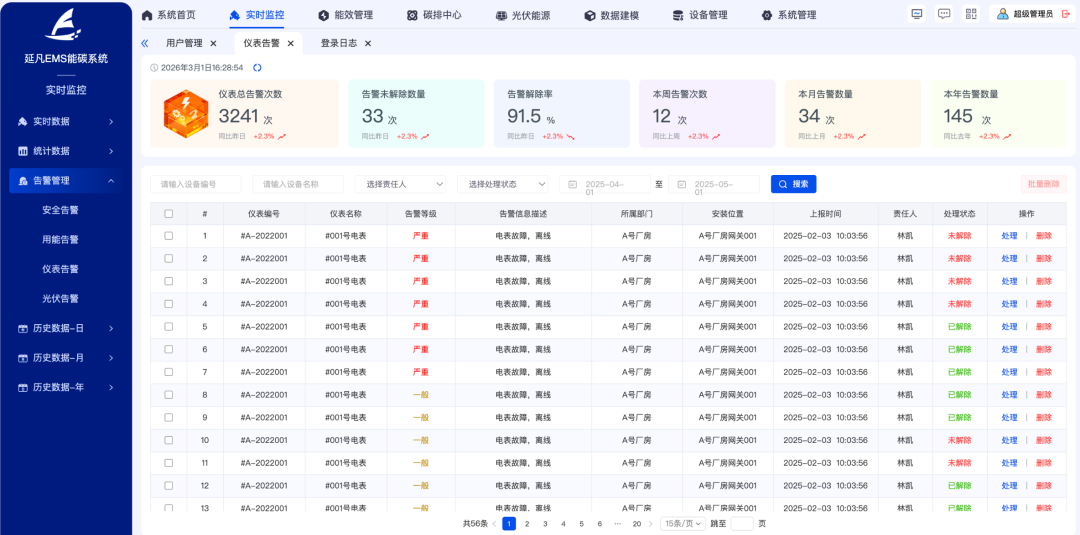The height and width of the screenshot is (535, 1080).
Task: Click 处理 link for row 3
Action: (1009, 282)
